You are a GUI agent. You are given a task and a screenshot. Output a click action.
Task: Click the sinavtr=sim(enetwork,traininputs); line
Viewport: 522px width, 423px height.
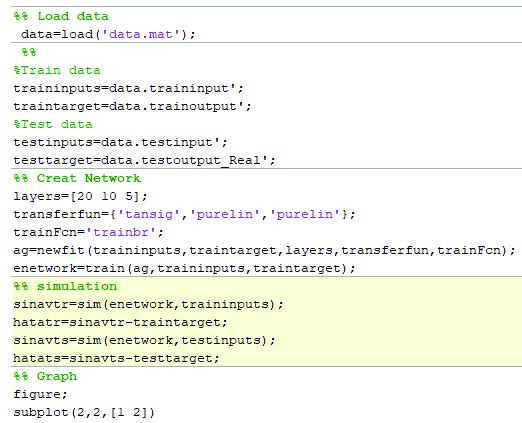[148, 304]
